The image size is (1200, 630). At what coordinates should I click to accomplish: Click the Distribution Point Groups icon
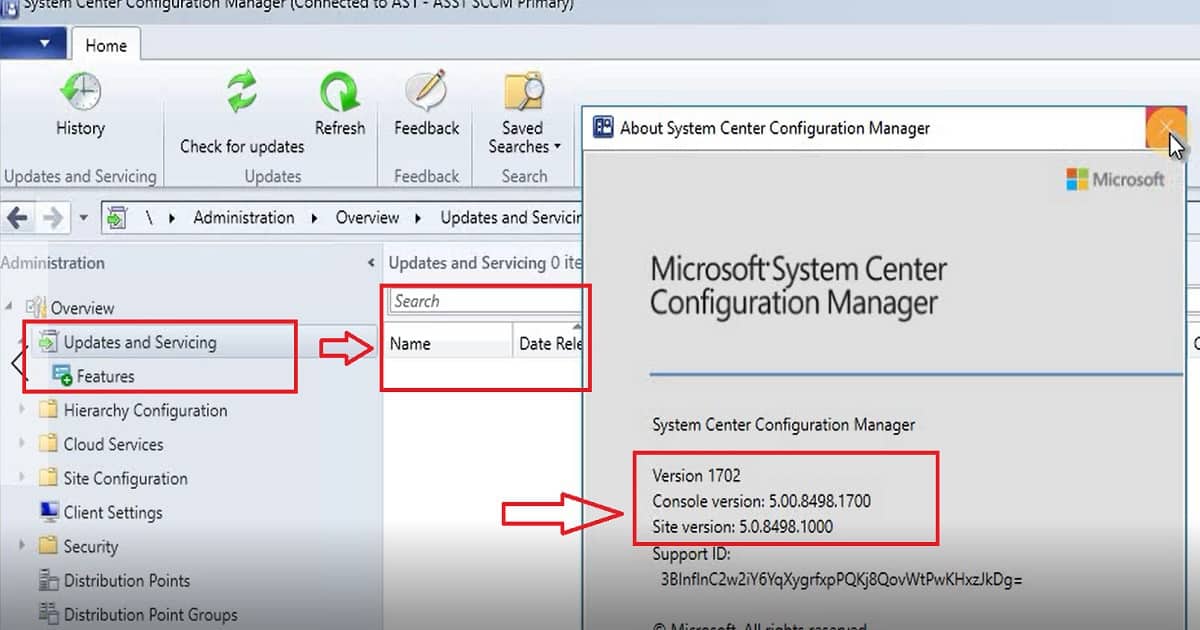(x=48, y=614)
